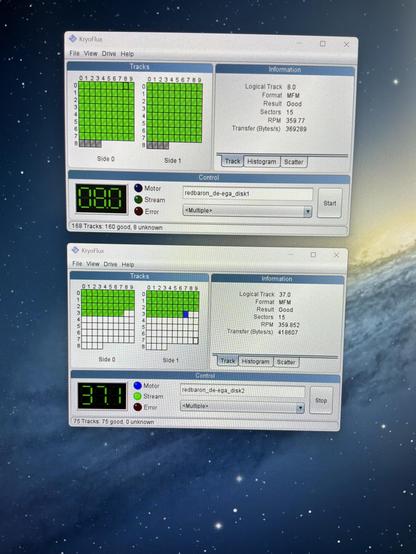Click track counter display showing 37.1

[x=102, y=396]
